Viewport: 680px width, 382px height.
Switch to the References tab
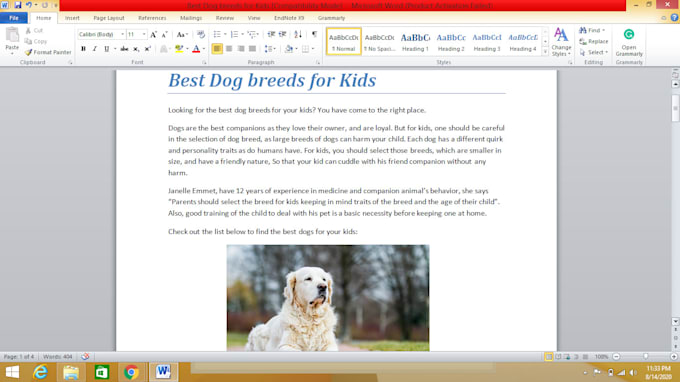click(x=152, y=18)
